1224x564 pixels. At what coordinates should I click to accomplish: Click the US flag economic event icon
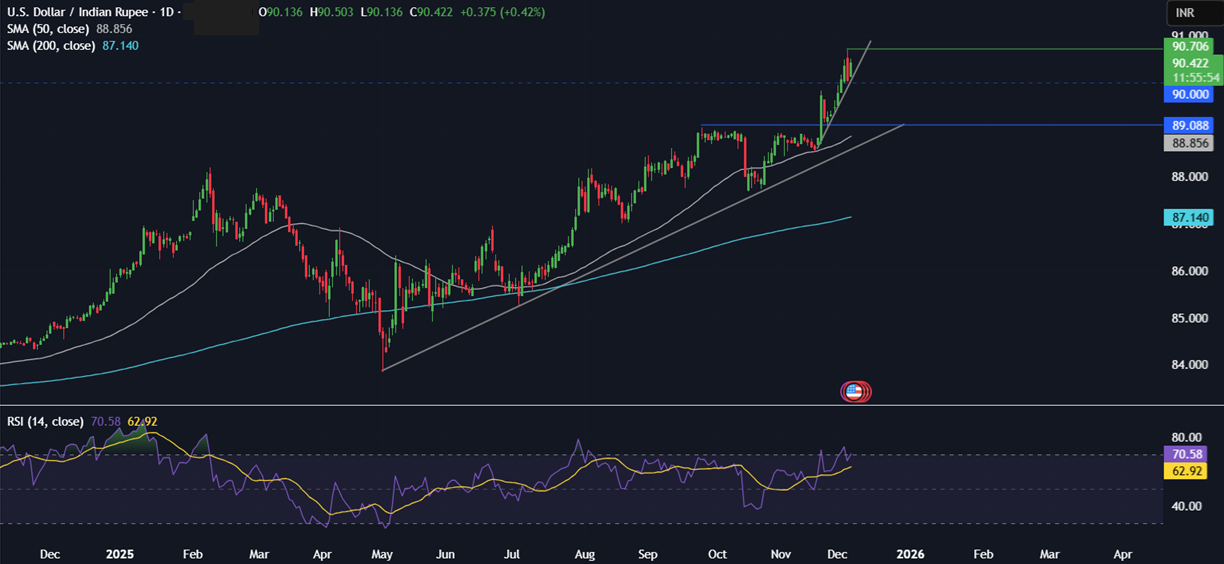[854, 392]
